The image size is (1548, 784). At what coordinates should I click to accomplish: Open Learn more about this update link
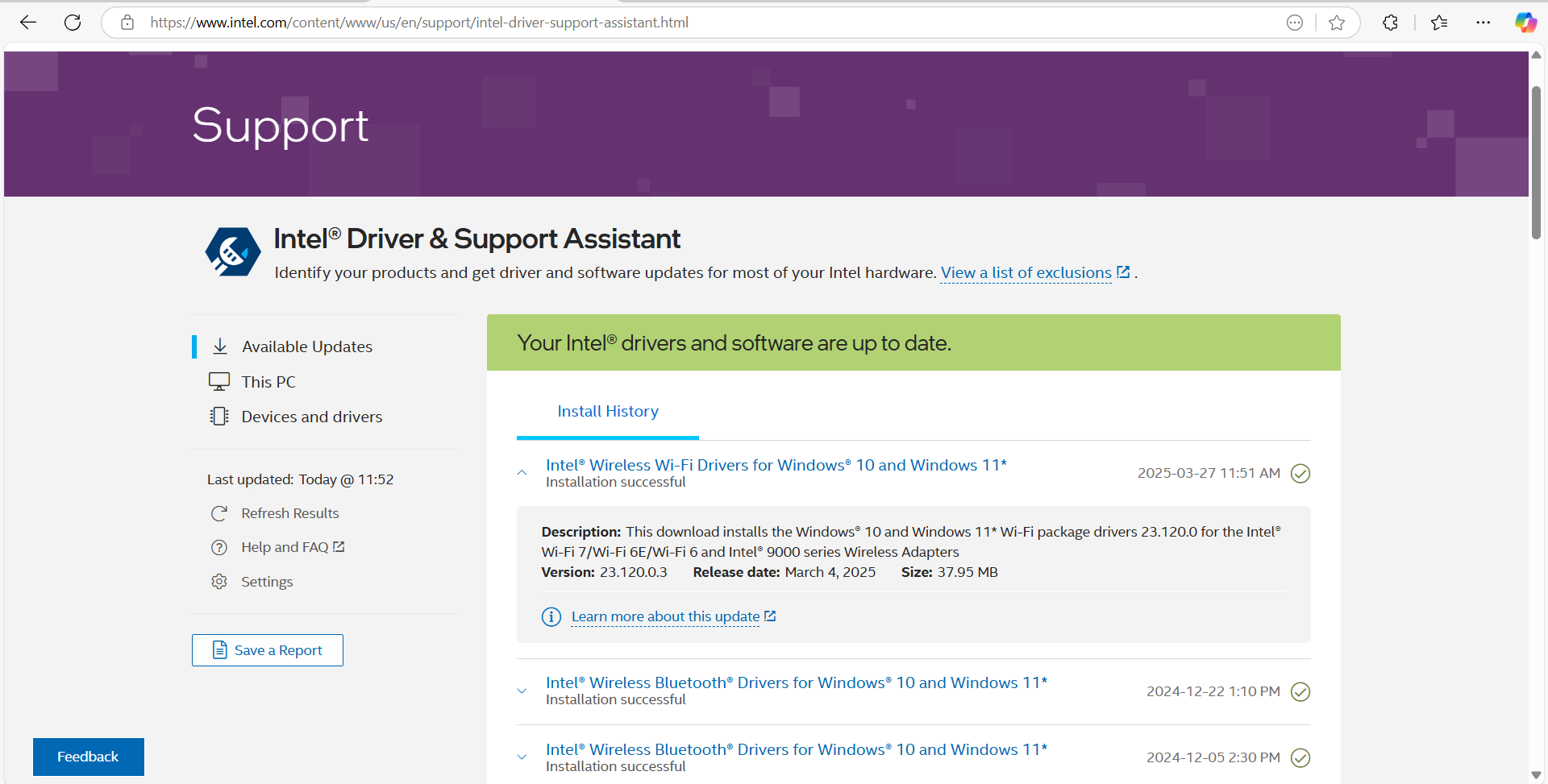pyautogui.click(x=665, y=616)
